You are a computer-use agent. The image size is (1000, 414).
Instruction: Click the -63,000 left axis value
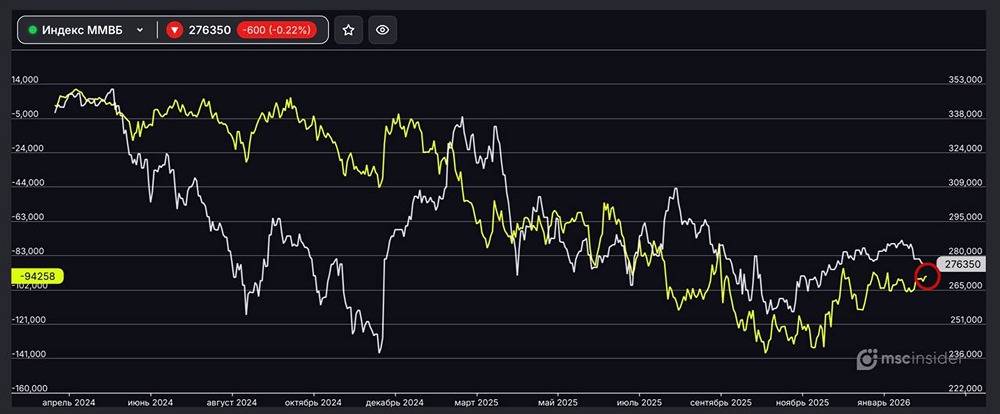pyautogui.click(x=27, y=217)
